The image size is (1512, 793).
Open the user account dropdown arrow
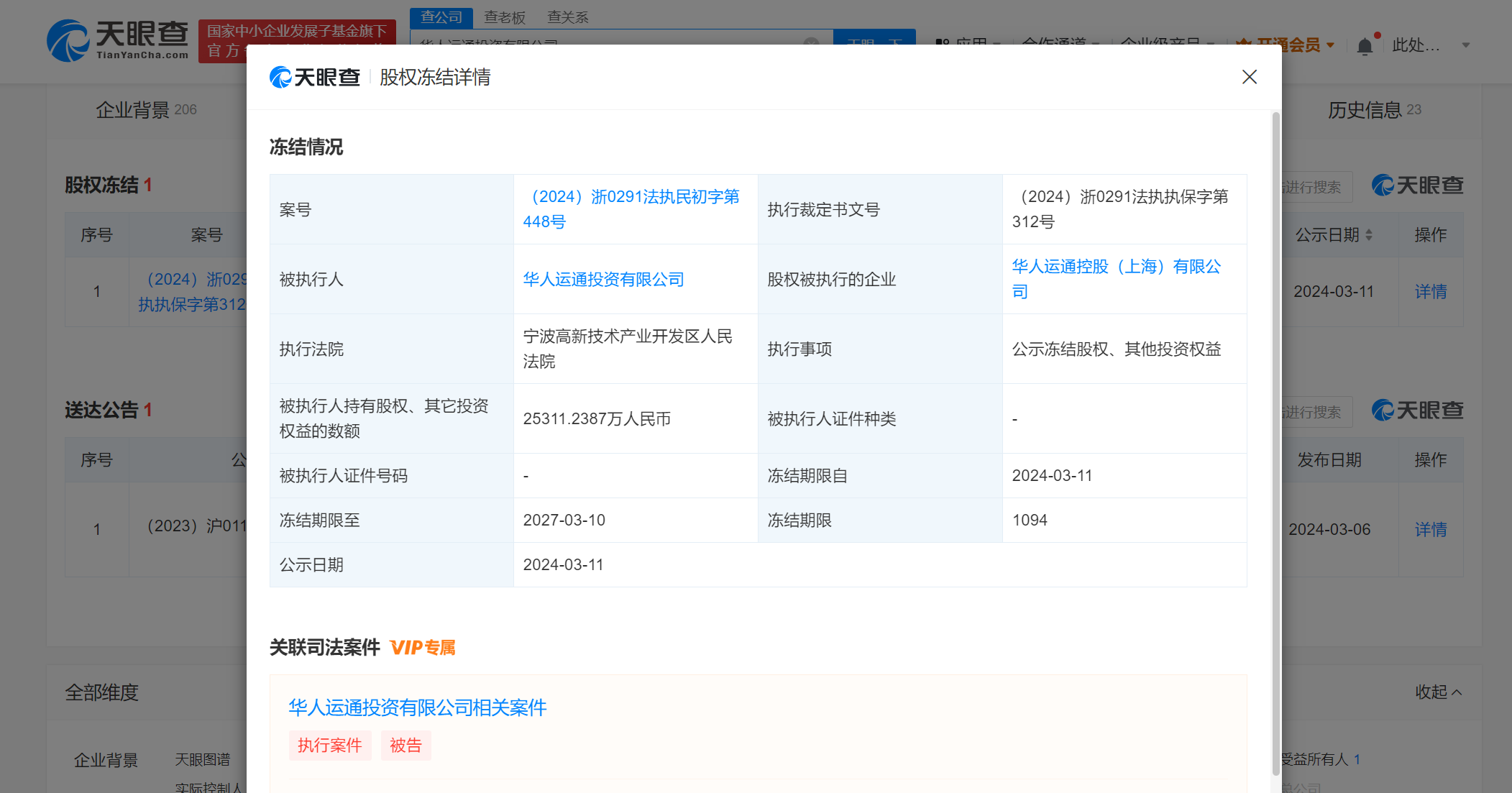pyautogui.click(x=1465, y=45)
